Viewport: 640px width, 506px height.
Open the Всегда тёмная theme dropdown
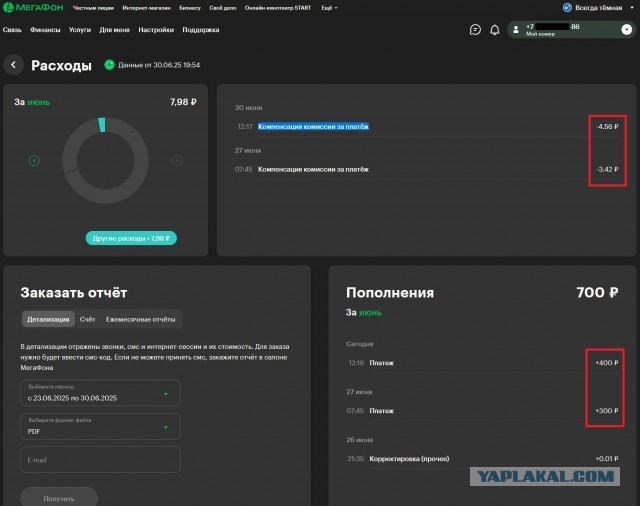[632, 7]
